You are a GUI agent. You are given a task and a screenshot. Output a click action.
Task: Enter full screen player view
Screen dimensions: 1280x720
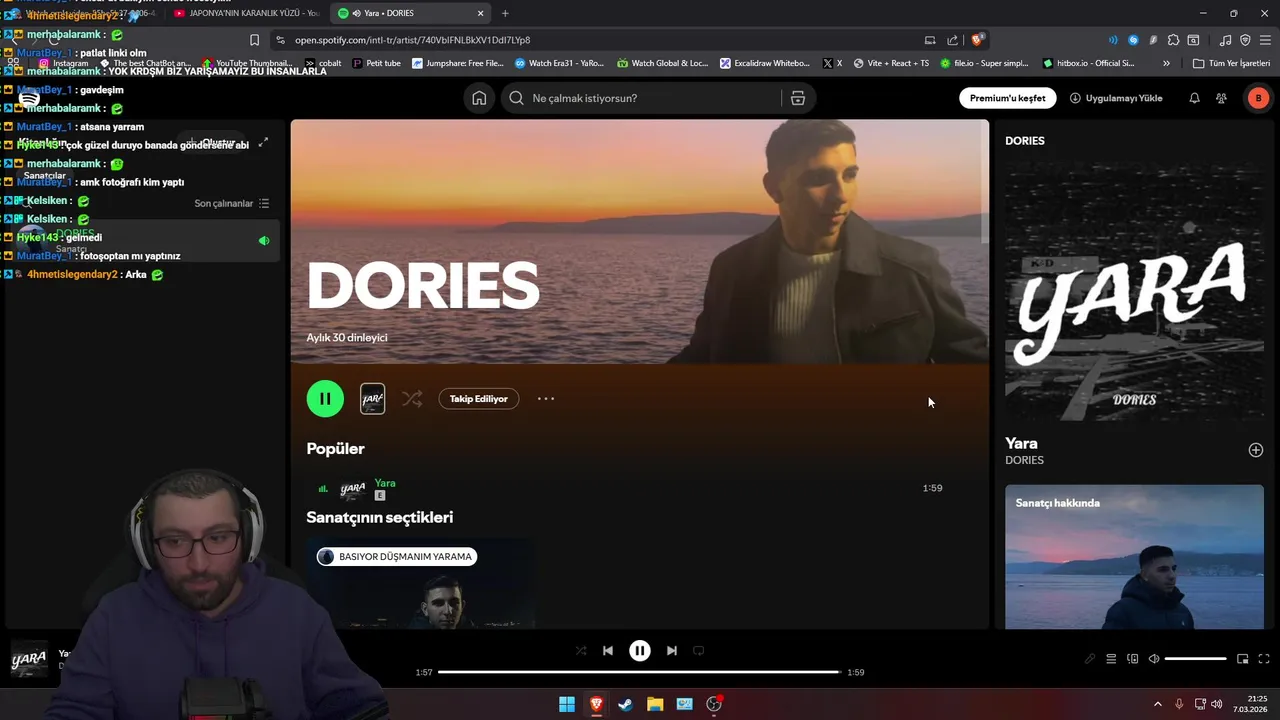coord(1264,659)
